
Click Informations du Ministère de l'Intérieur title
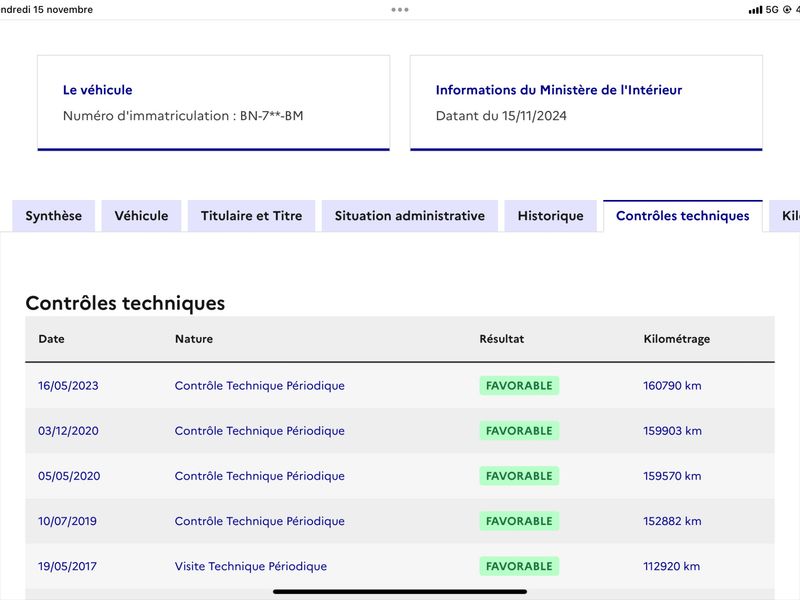pyautogui.click(x=559, y=90)
